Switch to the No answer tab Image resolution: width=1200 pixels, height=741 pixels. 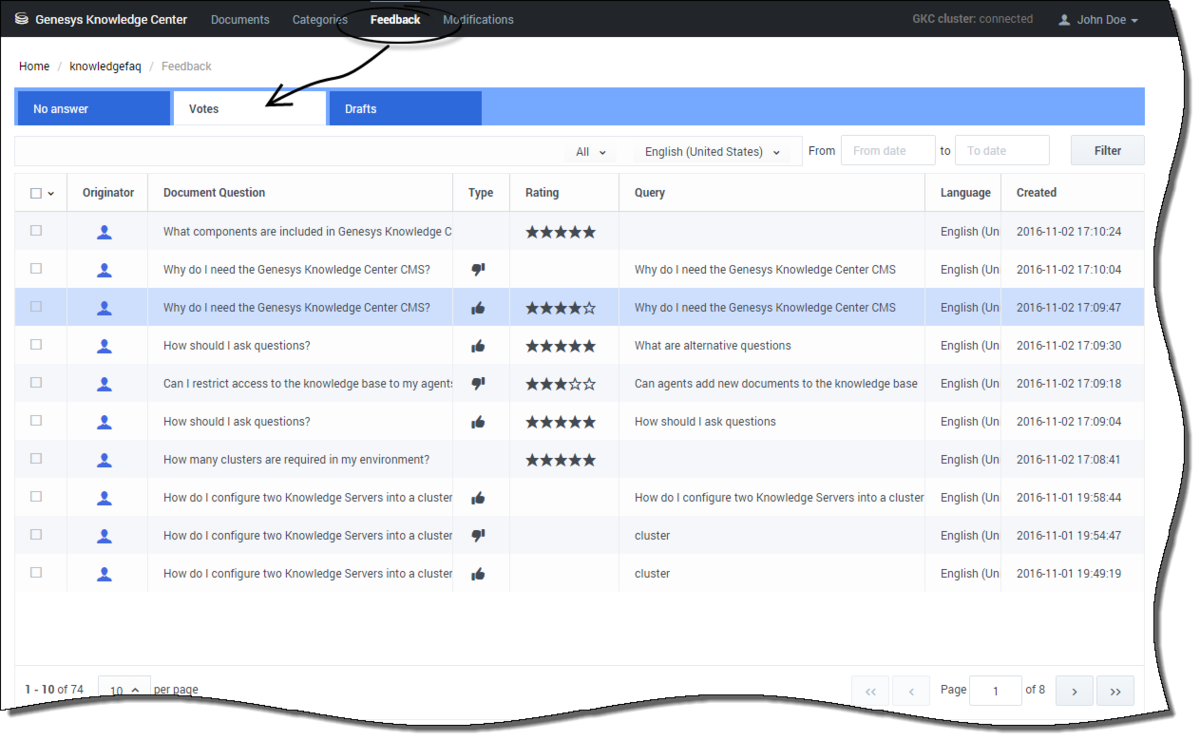(93, 109)
